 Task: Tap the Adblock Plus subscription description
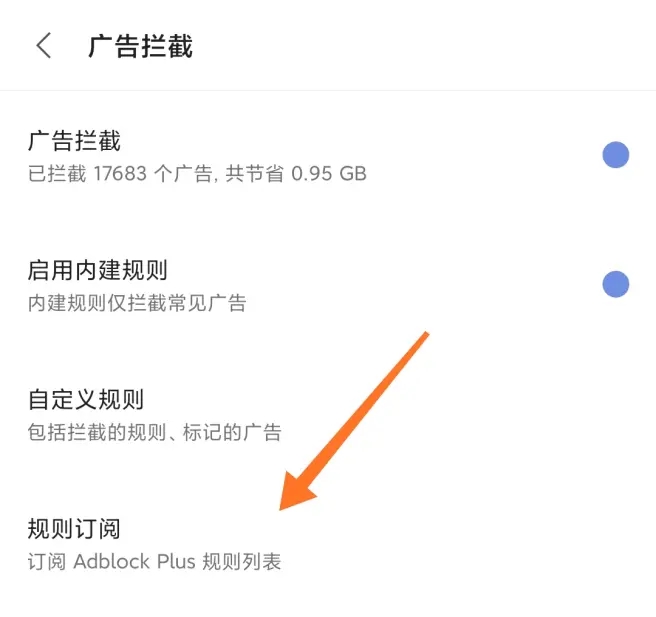[x=154, y=561]
